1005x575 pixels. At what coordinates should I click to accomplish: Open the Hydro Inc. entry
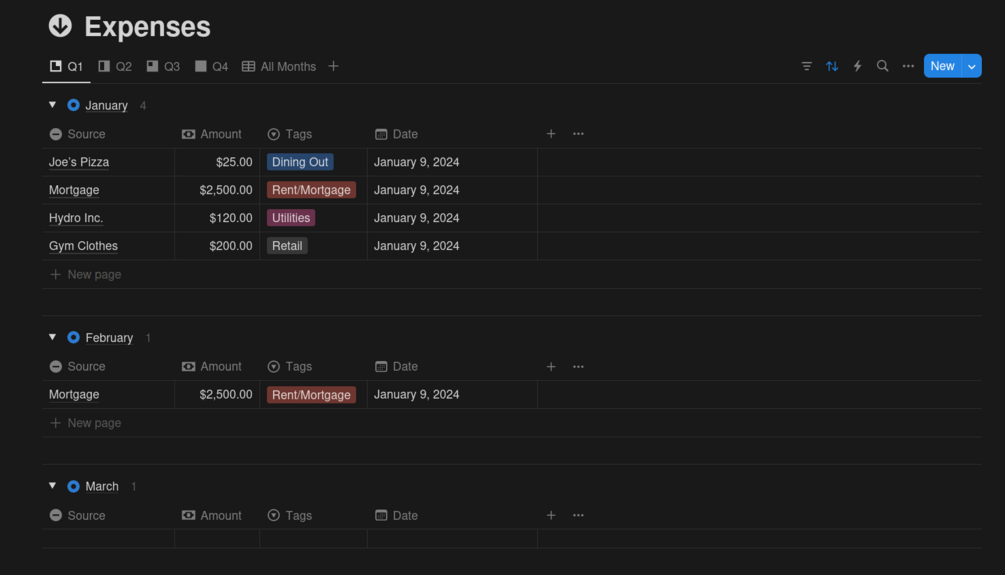point(76,218)
